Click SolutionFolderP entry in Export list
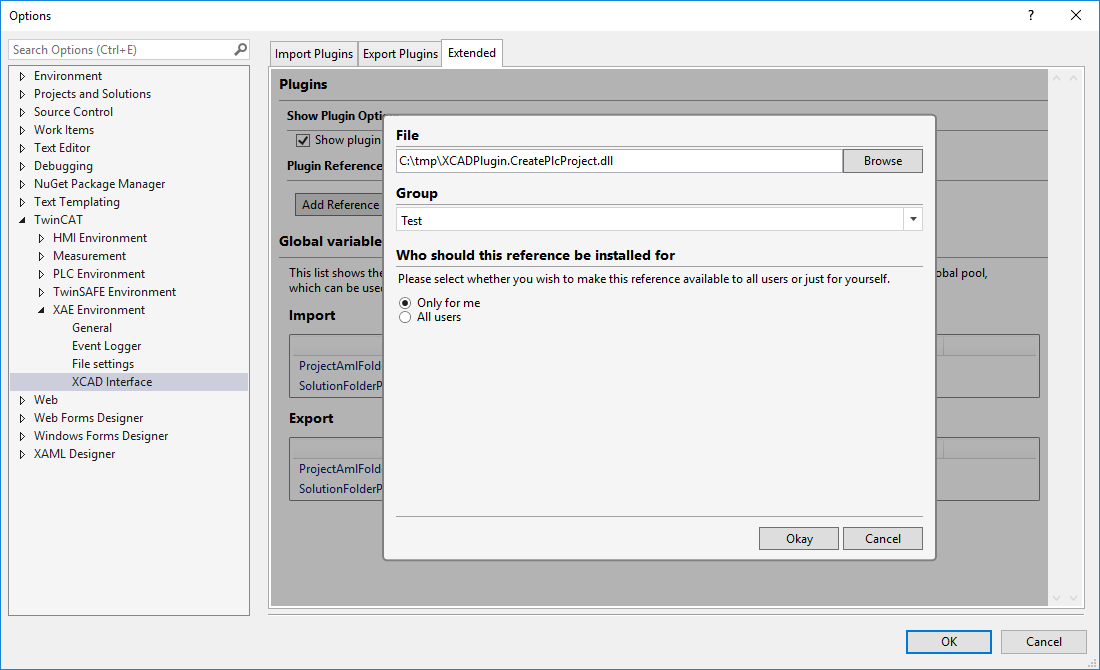This screenshot has height=670, width=1100. 340,488
